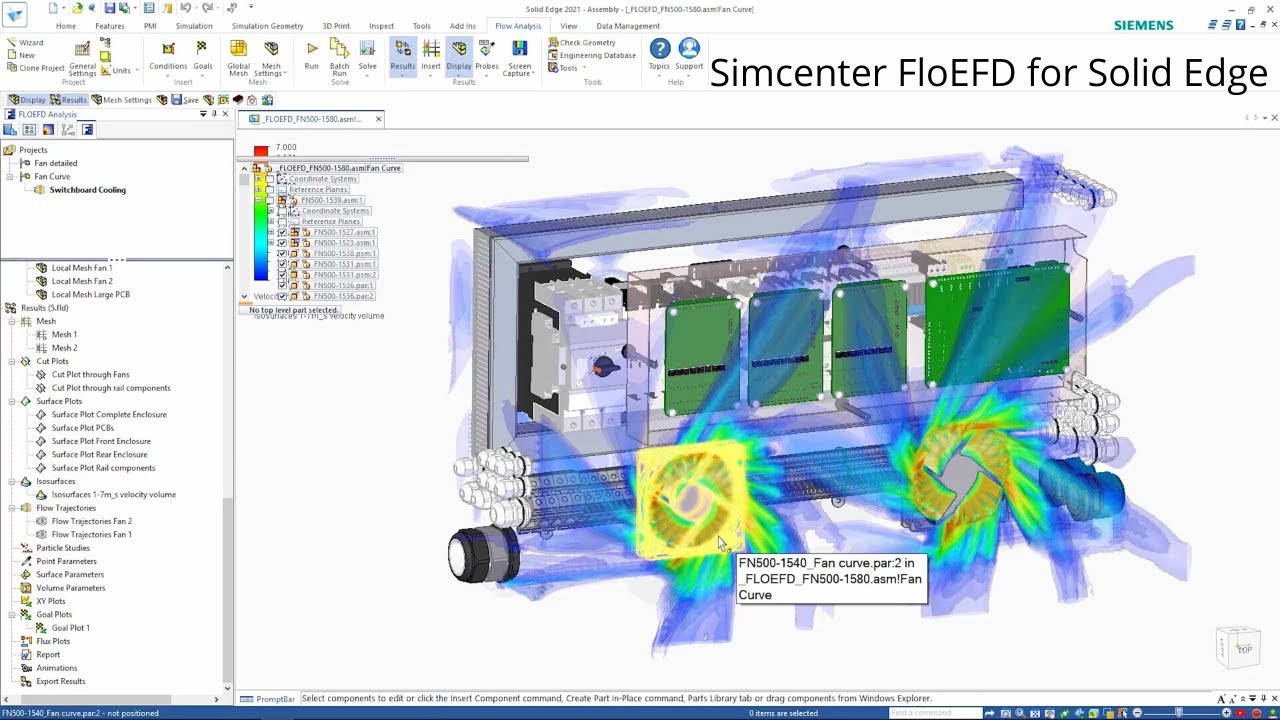Open Batch Run command
Image resolution: width=1280 pixels, height=720 pixels.
(x=340, y=58)
